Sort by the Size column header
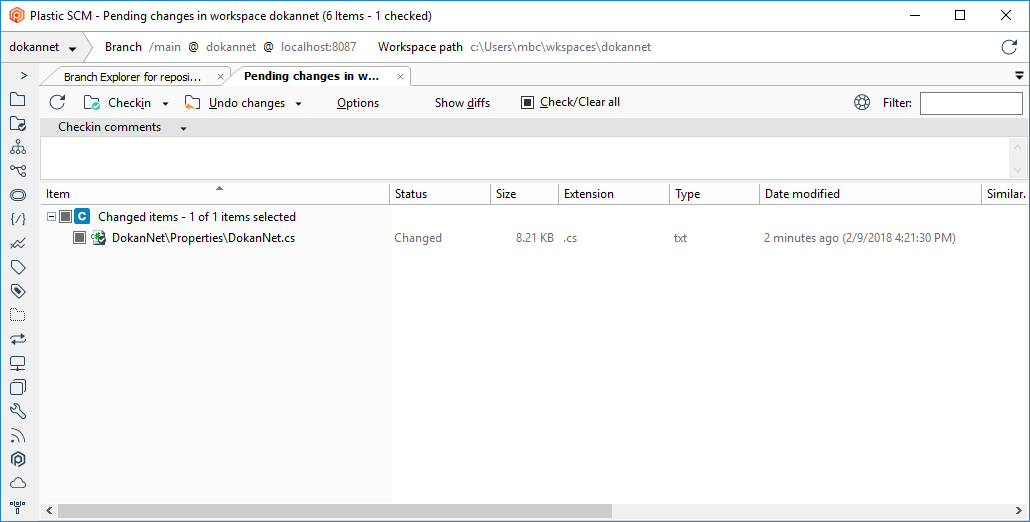The height and width of the screenshot is (522, 1030). coord(524,194)
